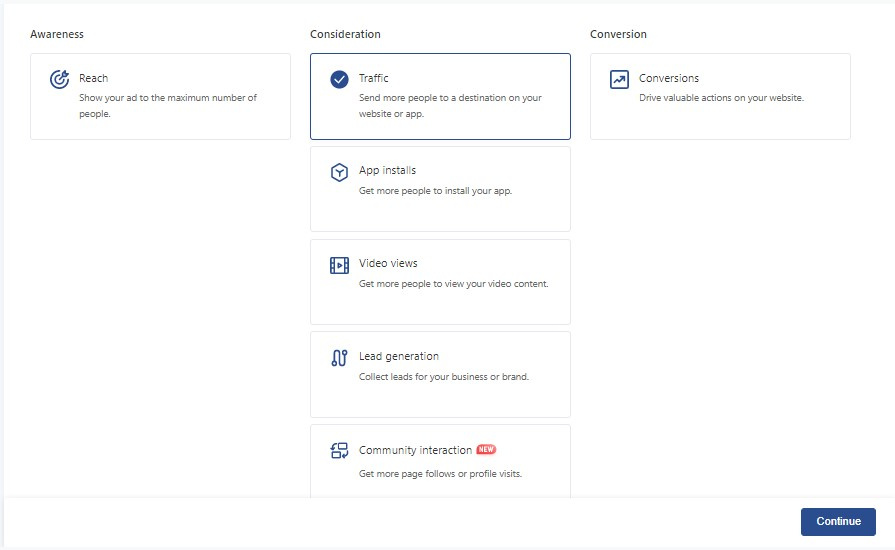Click the Conversion column heading
895x550 pixels.
[618, 34]
